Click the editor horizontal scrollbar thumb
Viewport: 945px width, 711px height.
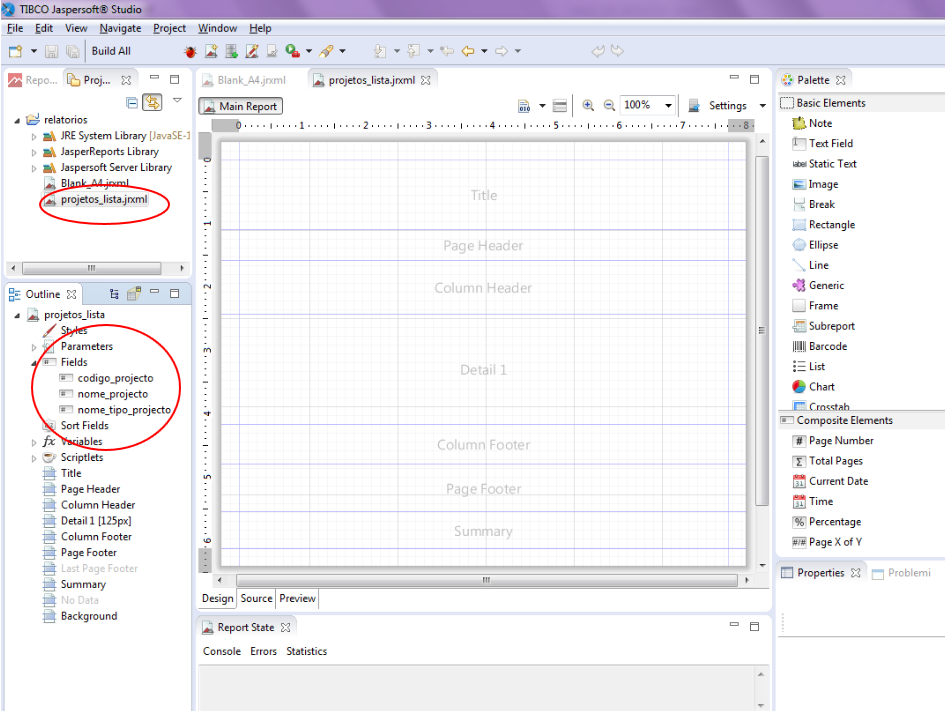[486, 580]
